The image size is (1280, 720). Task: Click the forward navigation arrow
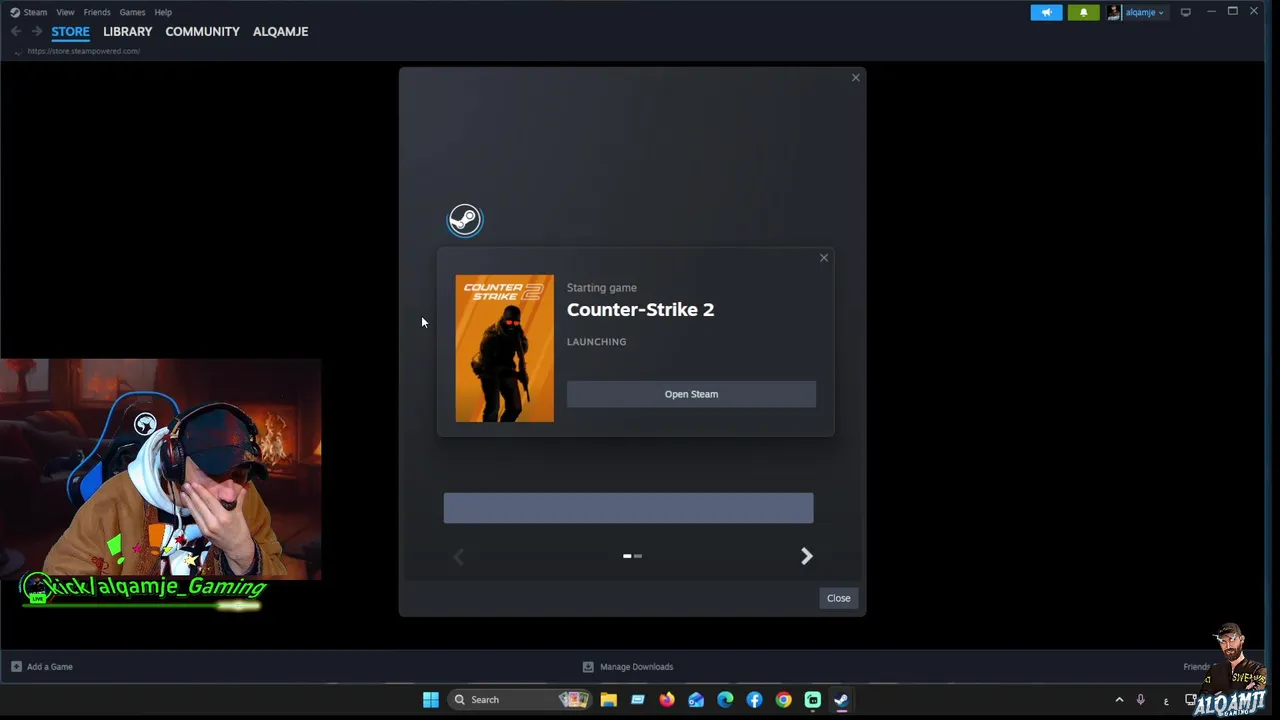coord(37,31)
